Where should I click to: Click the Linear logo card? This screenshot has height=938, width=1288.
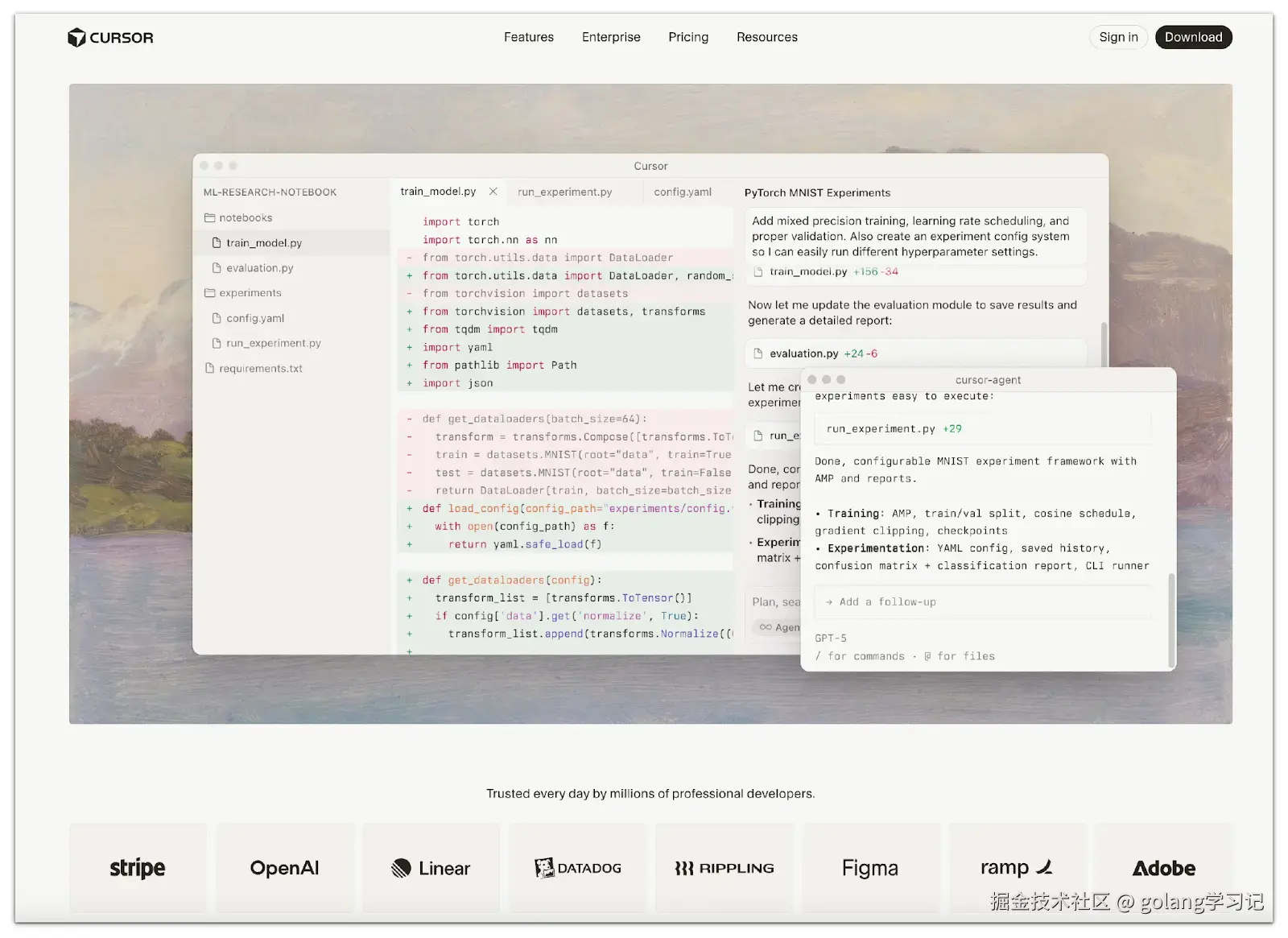pyautogui.click(x=431, y=868)
